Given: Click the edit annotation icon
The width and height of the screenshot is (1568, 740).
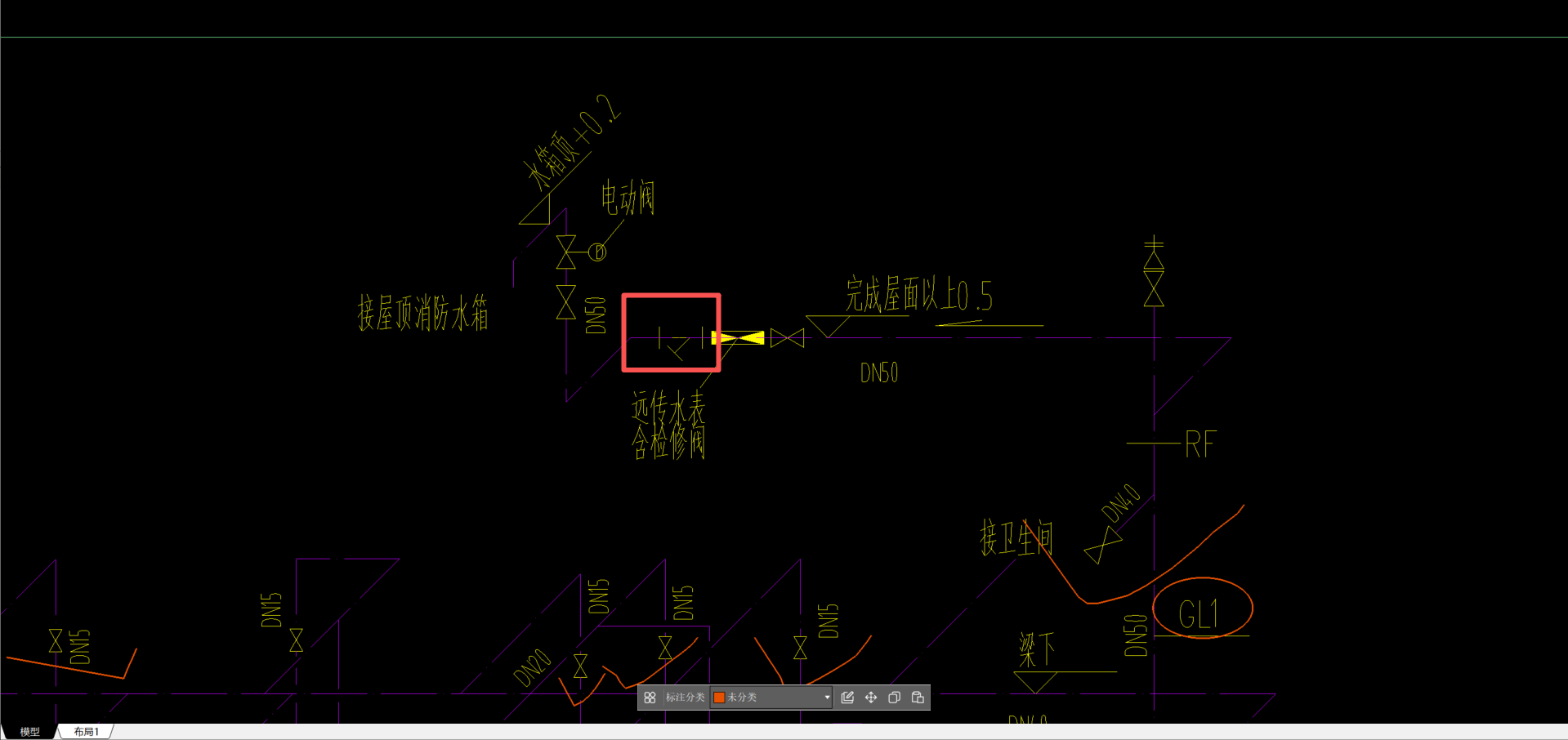Looking at the screenshot, I should point(847,698).
